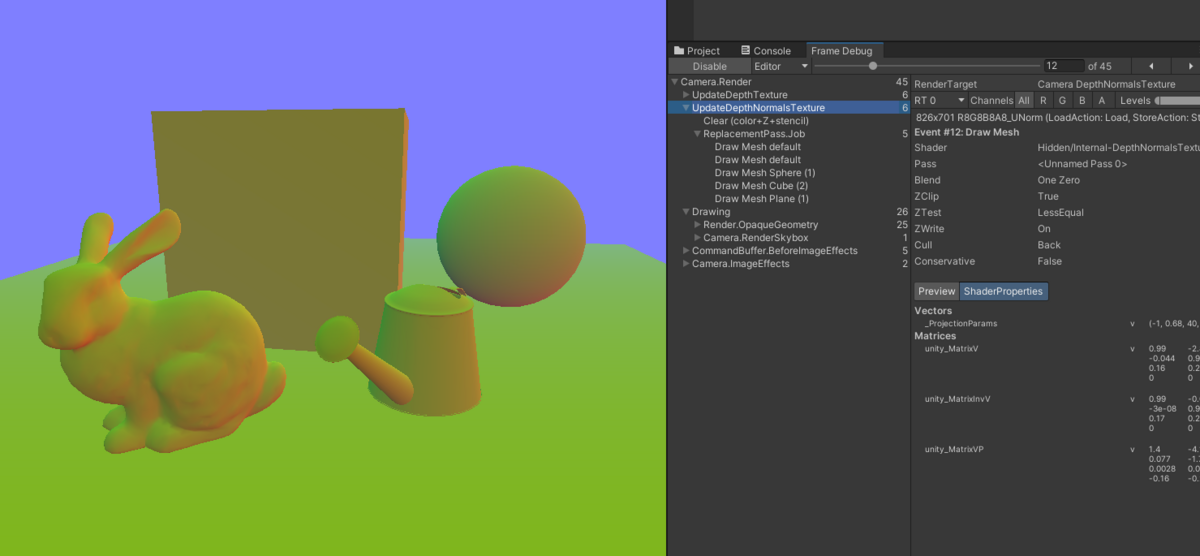Click the Console tab icon
The width and height of the screenshot is (1200, 556).
[x=746, y=51]
